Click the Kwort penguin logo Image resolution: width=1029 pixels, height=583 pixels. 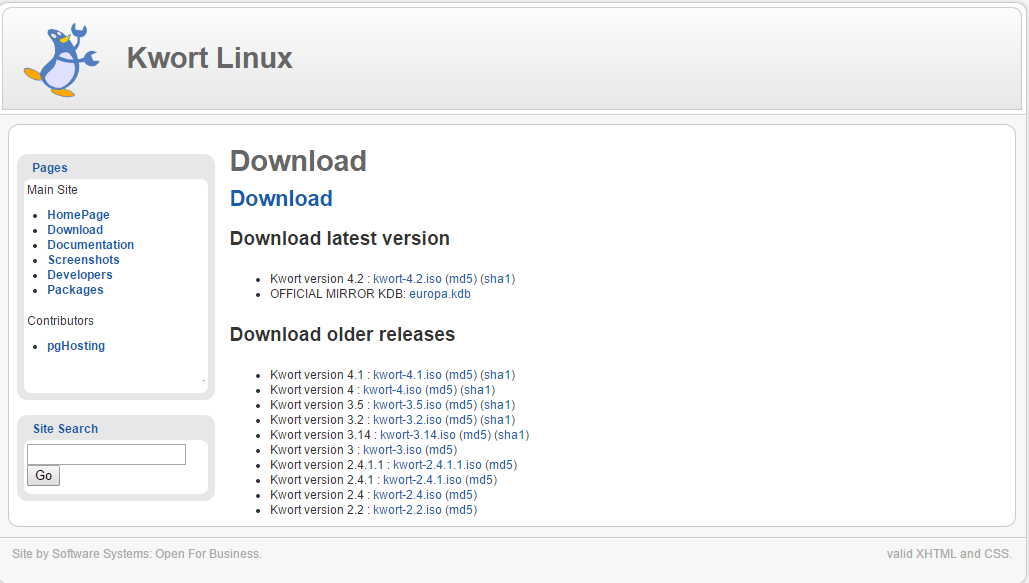click(x=61, y=60)
